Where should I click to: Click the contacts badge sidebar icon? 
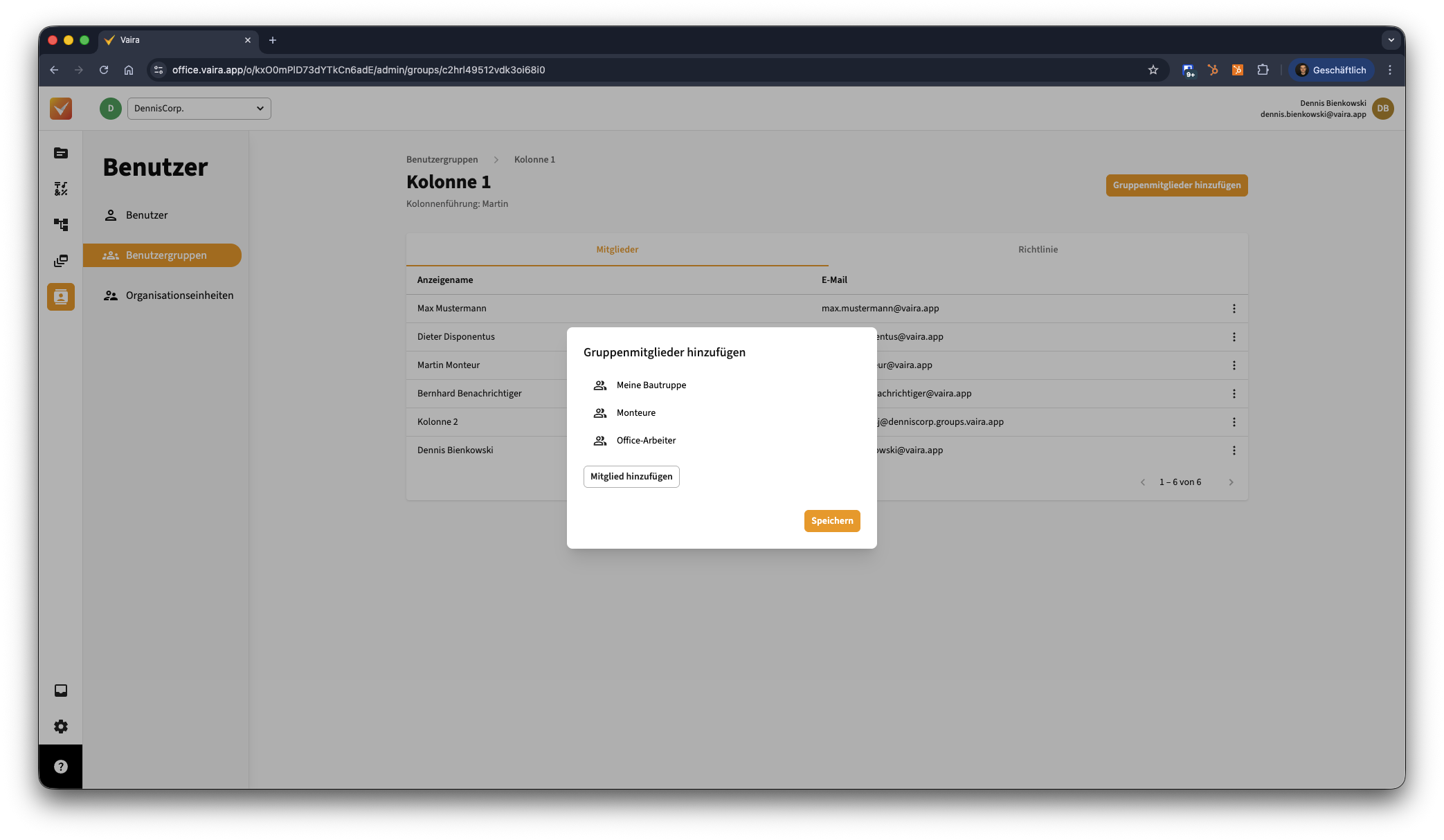pyautogui.click(x=61, y=297)
